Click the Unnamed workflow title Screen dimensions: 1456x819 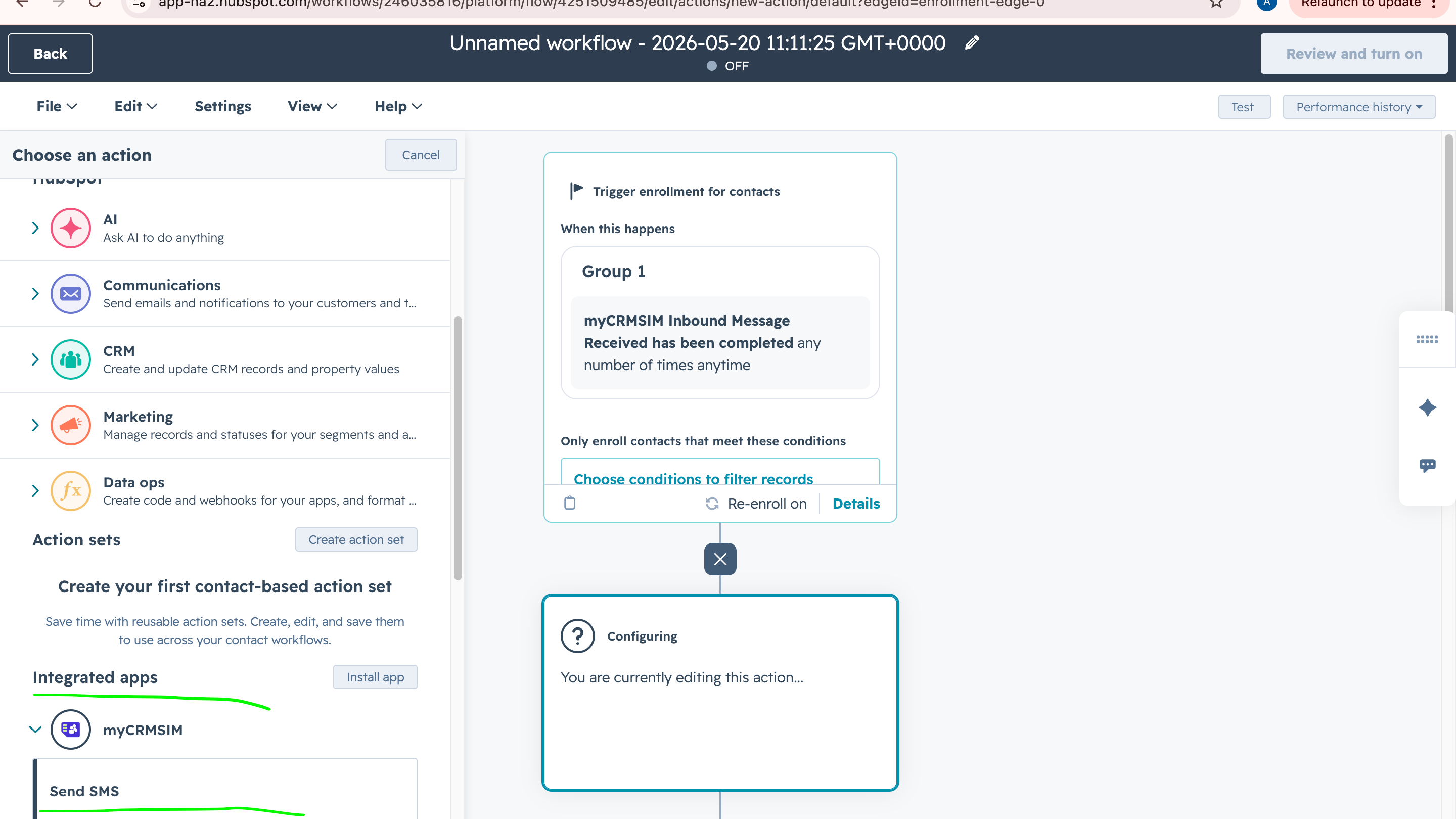tap(698, 43)
